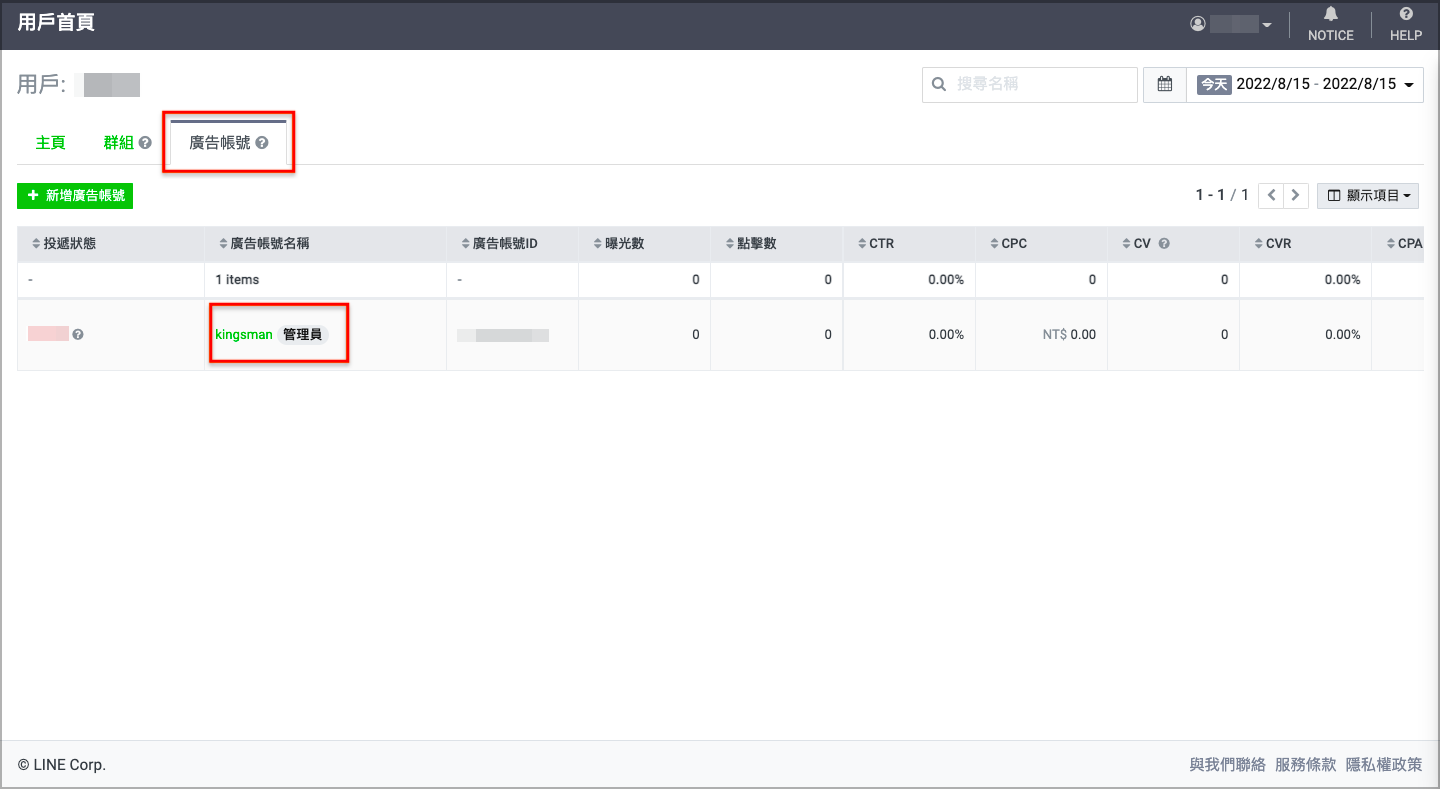This screenshot has width=1440, height=789.
Task: Open 服務條款 footer link
Action: point(1305,765)
